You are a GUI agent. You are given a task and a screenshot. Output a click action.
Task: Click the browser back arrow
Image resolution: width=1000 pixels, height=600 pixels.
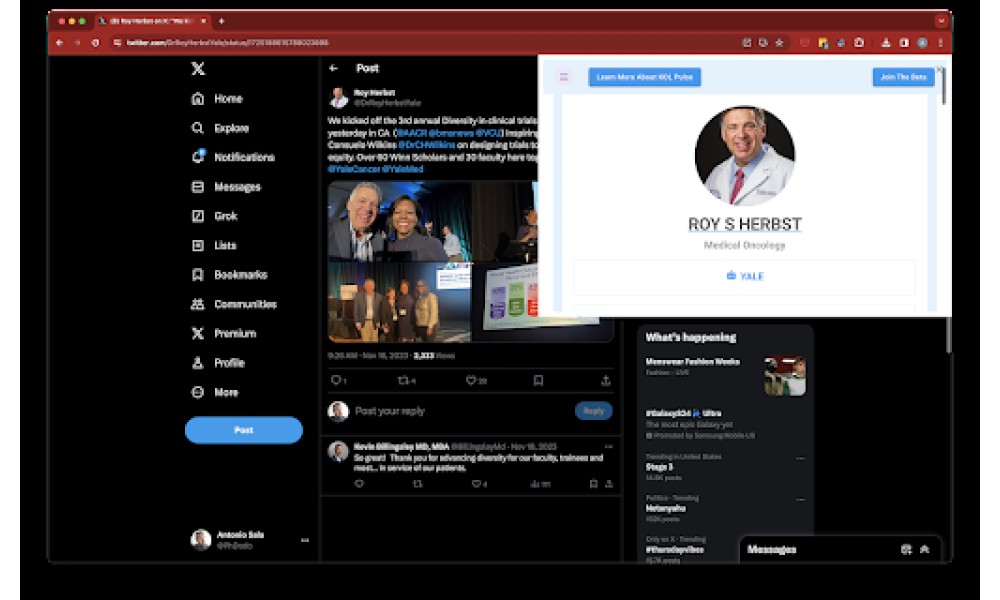pos(59,43)
